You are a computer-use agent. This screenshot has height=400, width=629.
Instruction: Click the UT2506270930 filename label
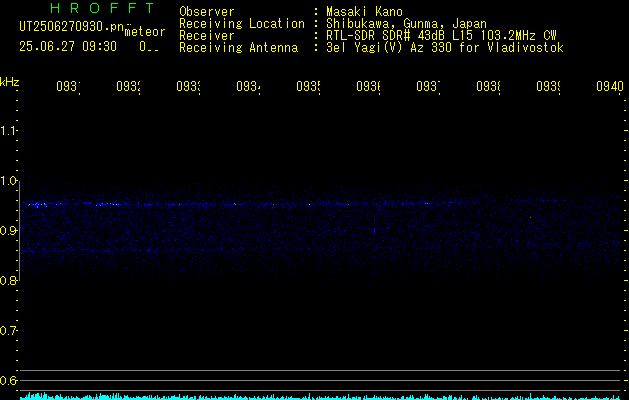(x=72, y=27)
